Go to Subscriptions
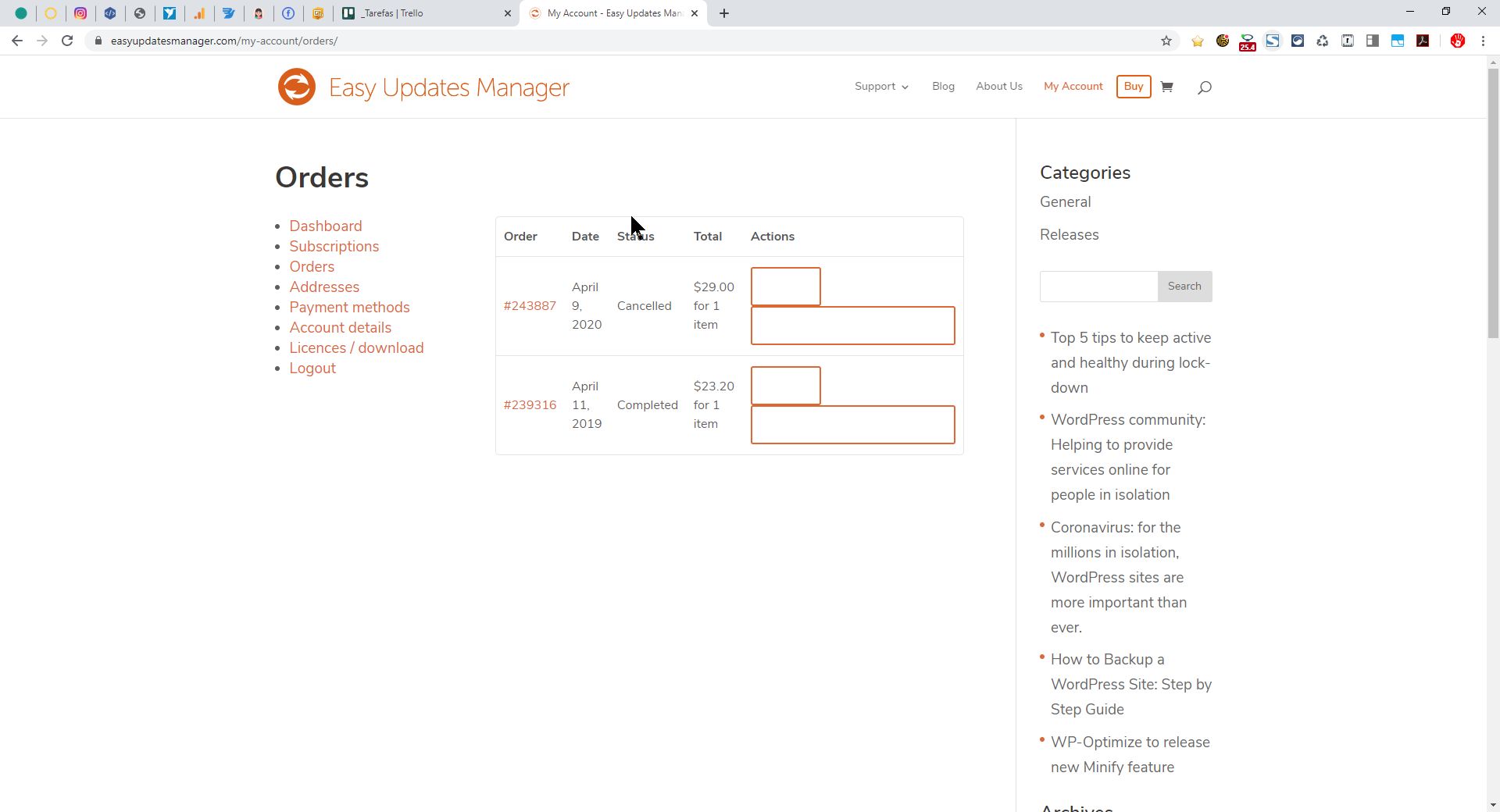 click(x=334, y=246)
